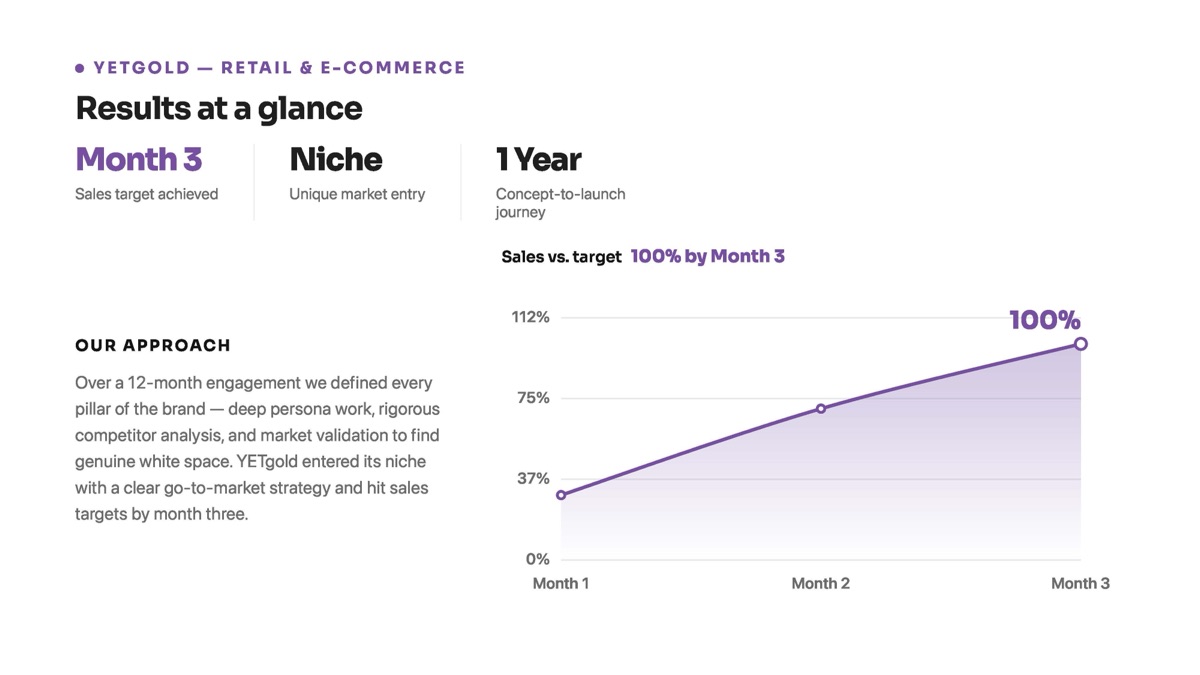Select the Results at a glance title
The image size is (1200, 675).
click(x=219, y=108)
